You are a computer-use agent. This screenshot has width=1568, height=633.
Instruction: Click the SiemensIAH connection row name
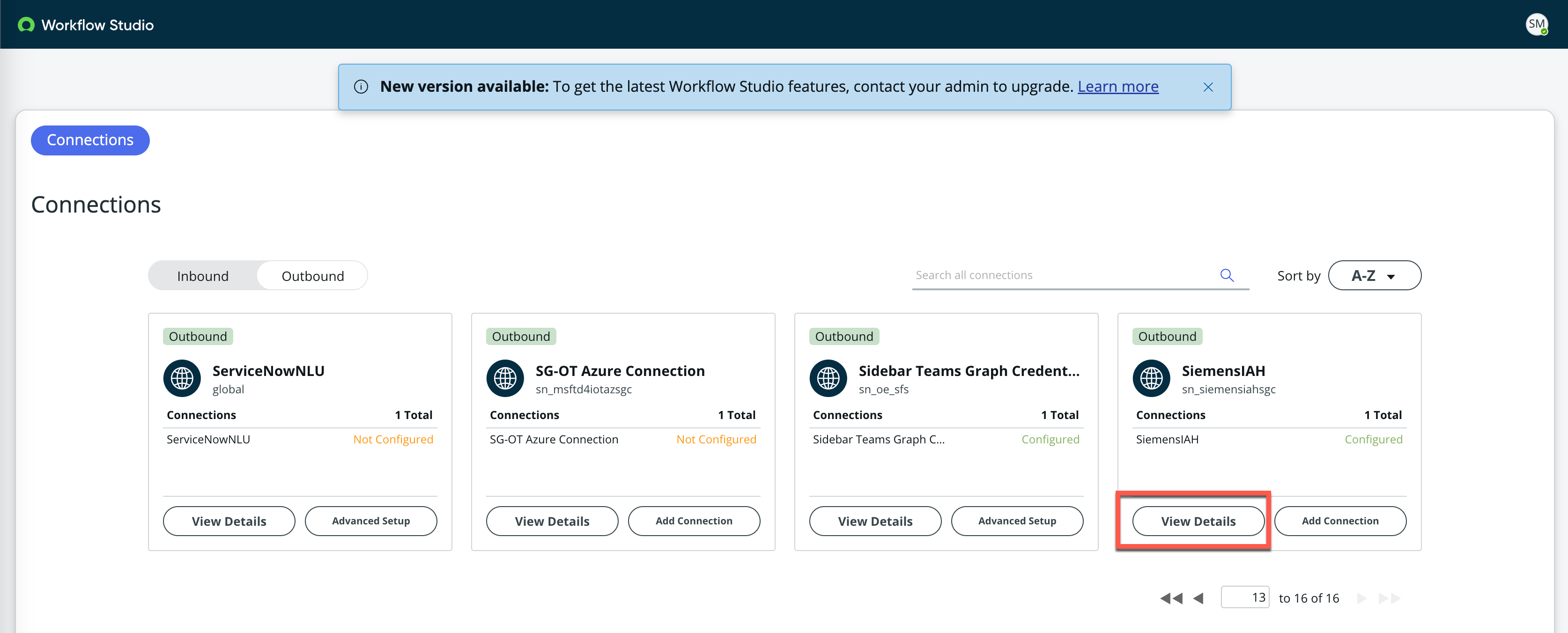click(1167, 440)
